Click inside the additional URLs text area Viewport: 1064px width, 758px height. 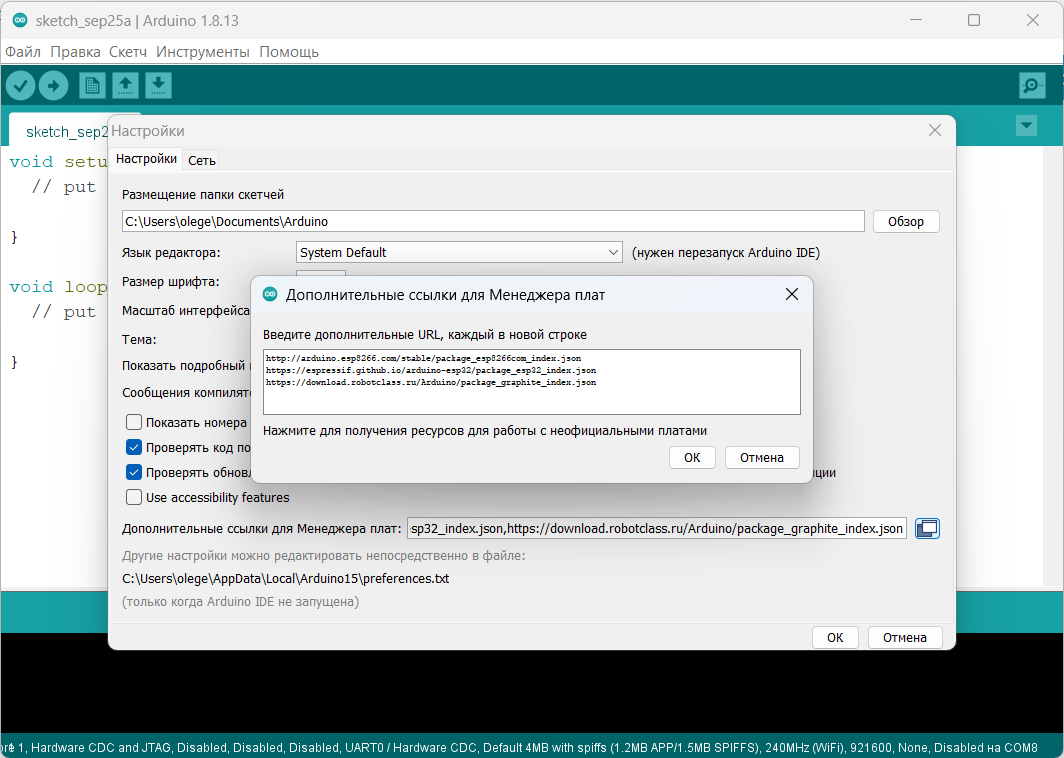click(x=531, y=382)
